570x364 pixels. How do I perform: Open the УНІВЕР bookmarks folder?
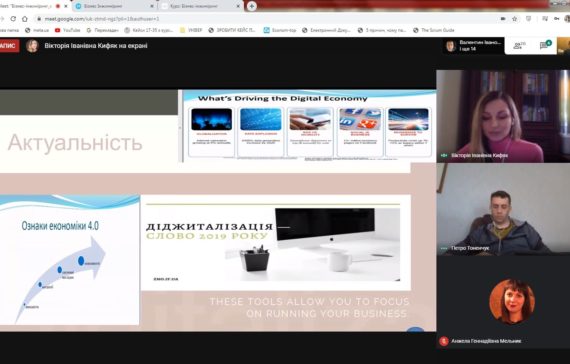[x=191, y=30]
